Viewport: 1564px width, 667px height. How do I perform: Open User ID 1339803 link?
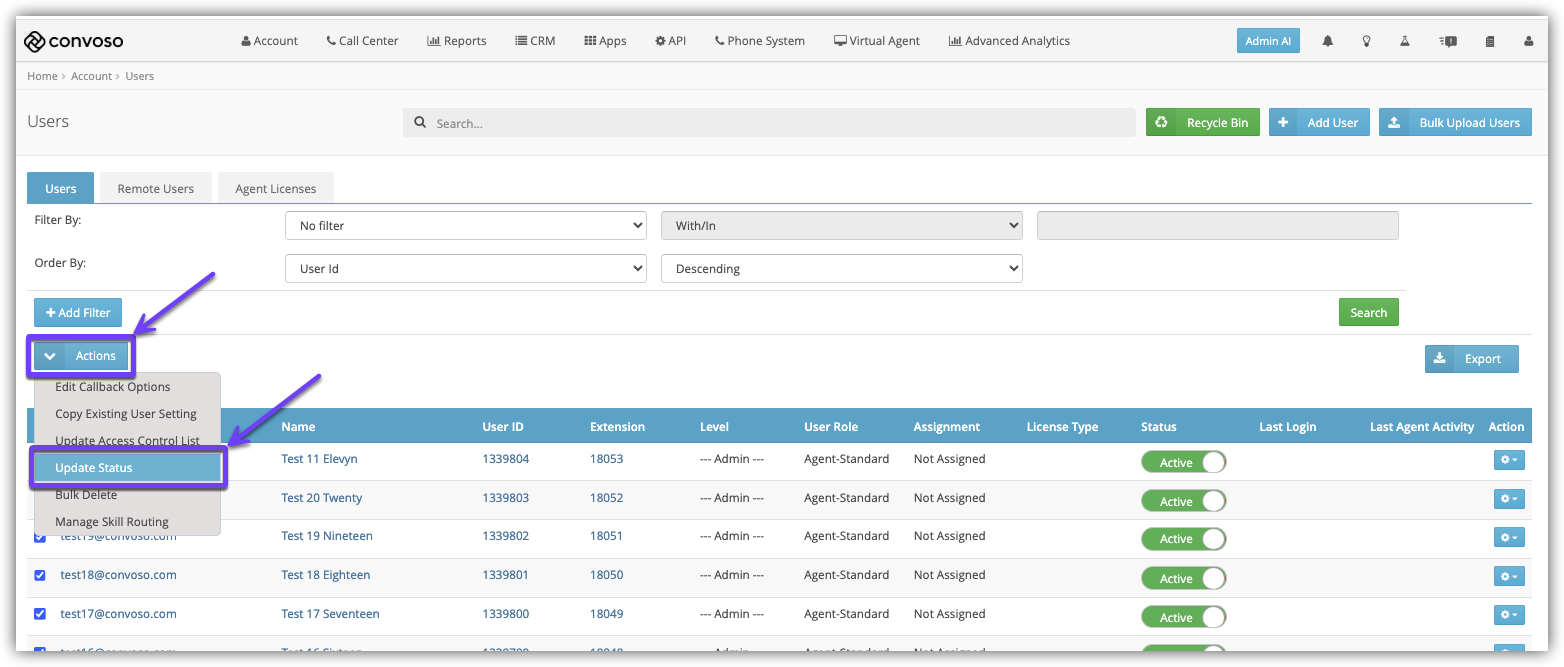506,498
